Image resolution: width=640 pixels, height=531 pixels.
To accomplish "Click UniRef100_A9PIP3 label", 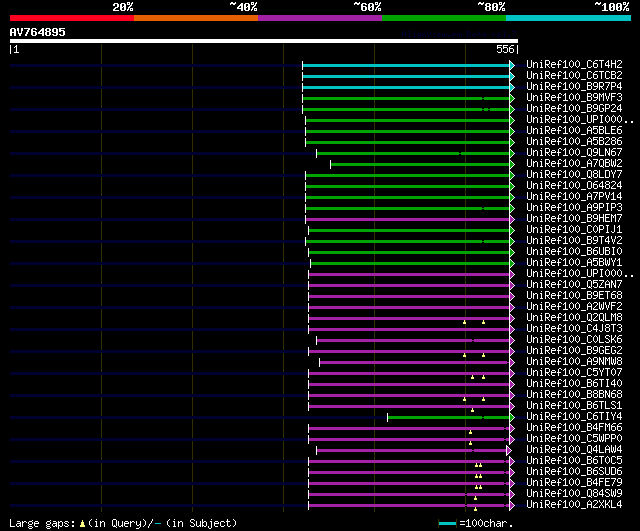I will coord(574,208).
